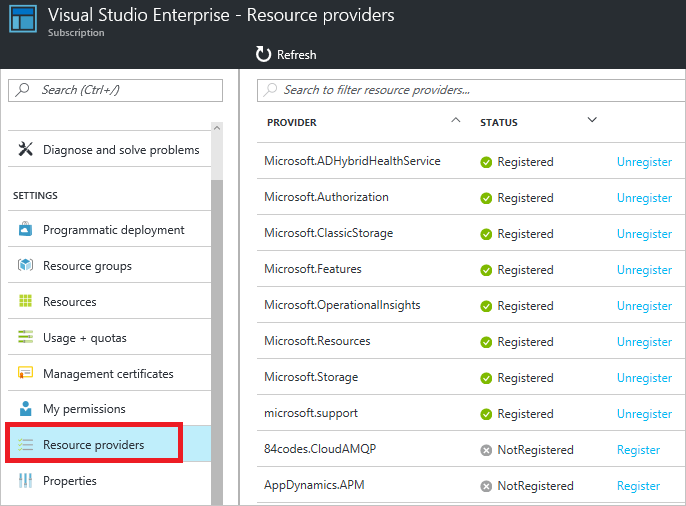
Task: Sort by the PROVIDER column arrow
Action: 456,121
